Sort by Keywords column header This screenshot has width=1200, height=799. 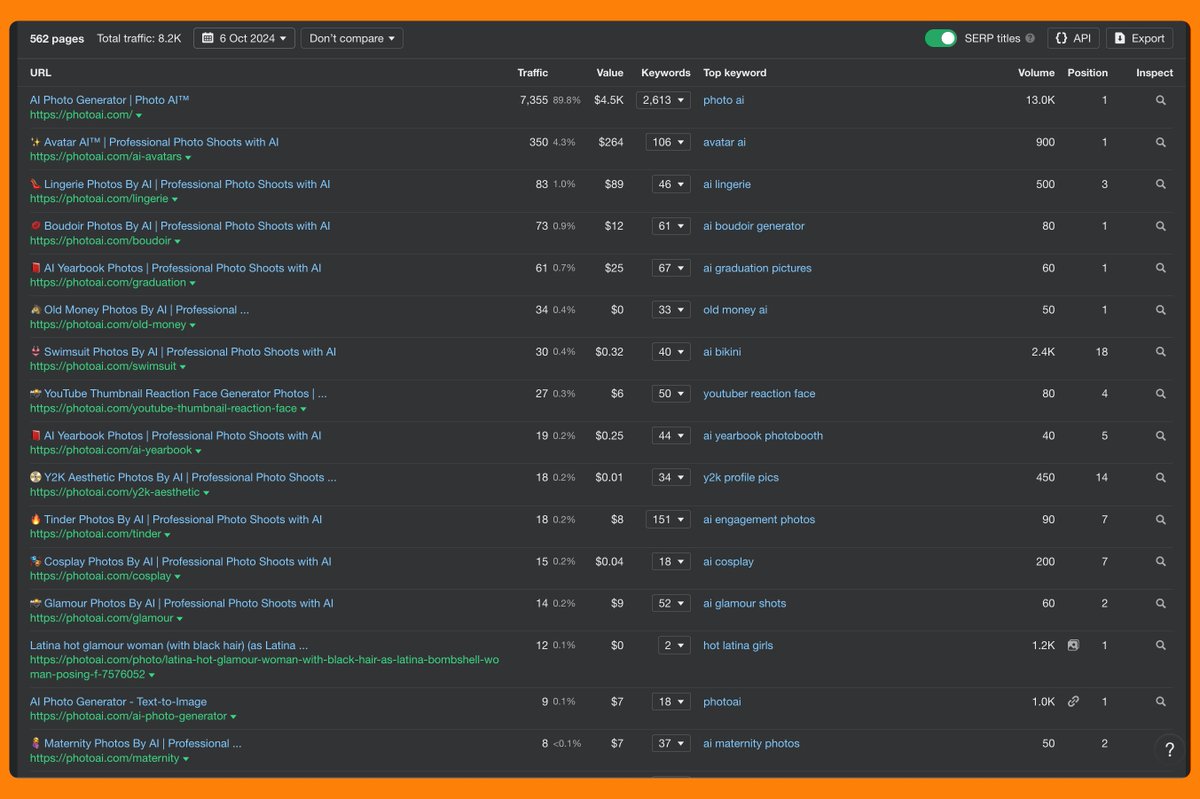(666, 73)
